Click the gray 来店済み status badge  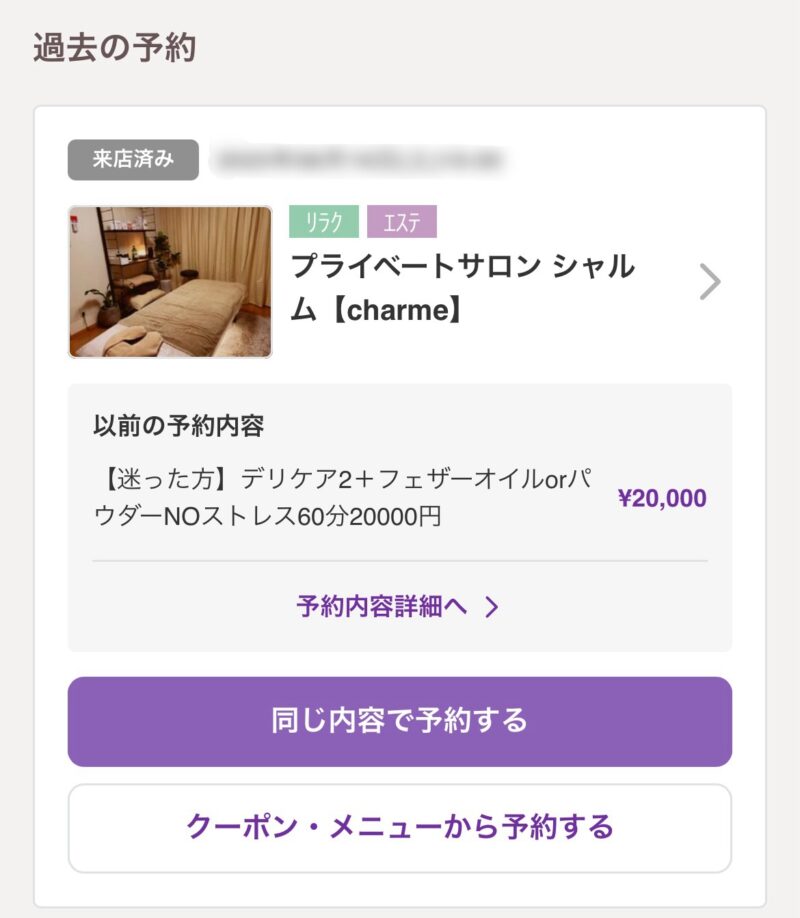tap(133, 160)
